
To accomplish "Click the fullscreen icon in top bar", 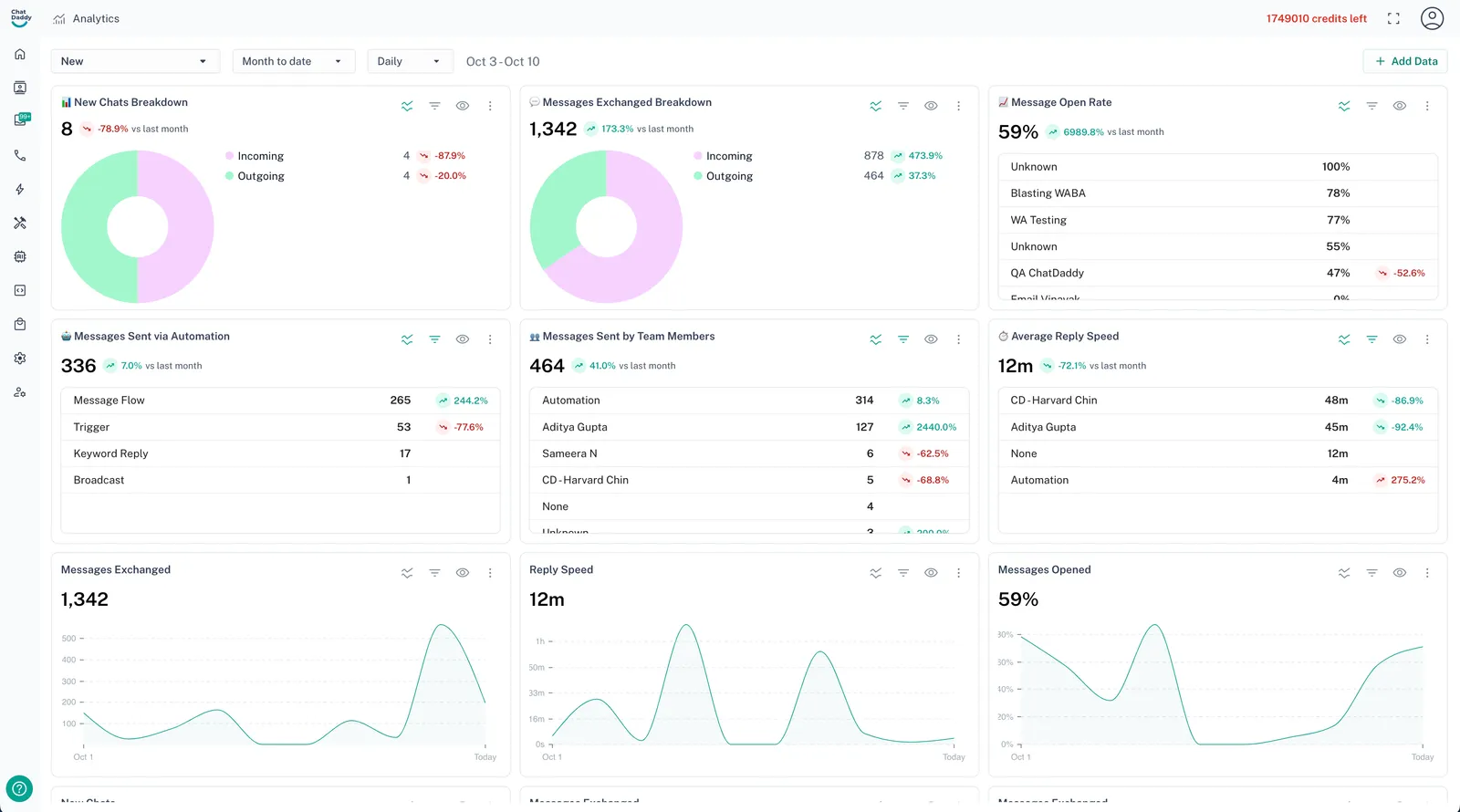I will click(1393, 18).
